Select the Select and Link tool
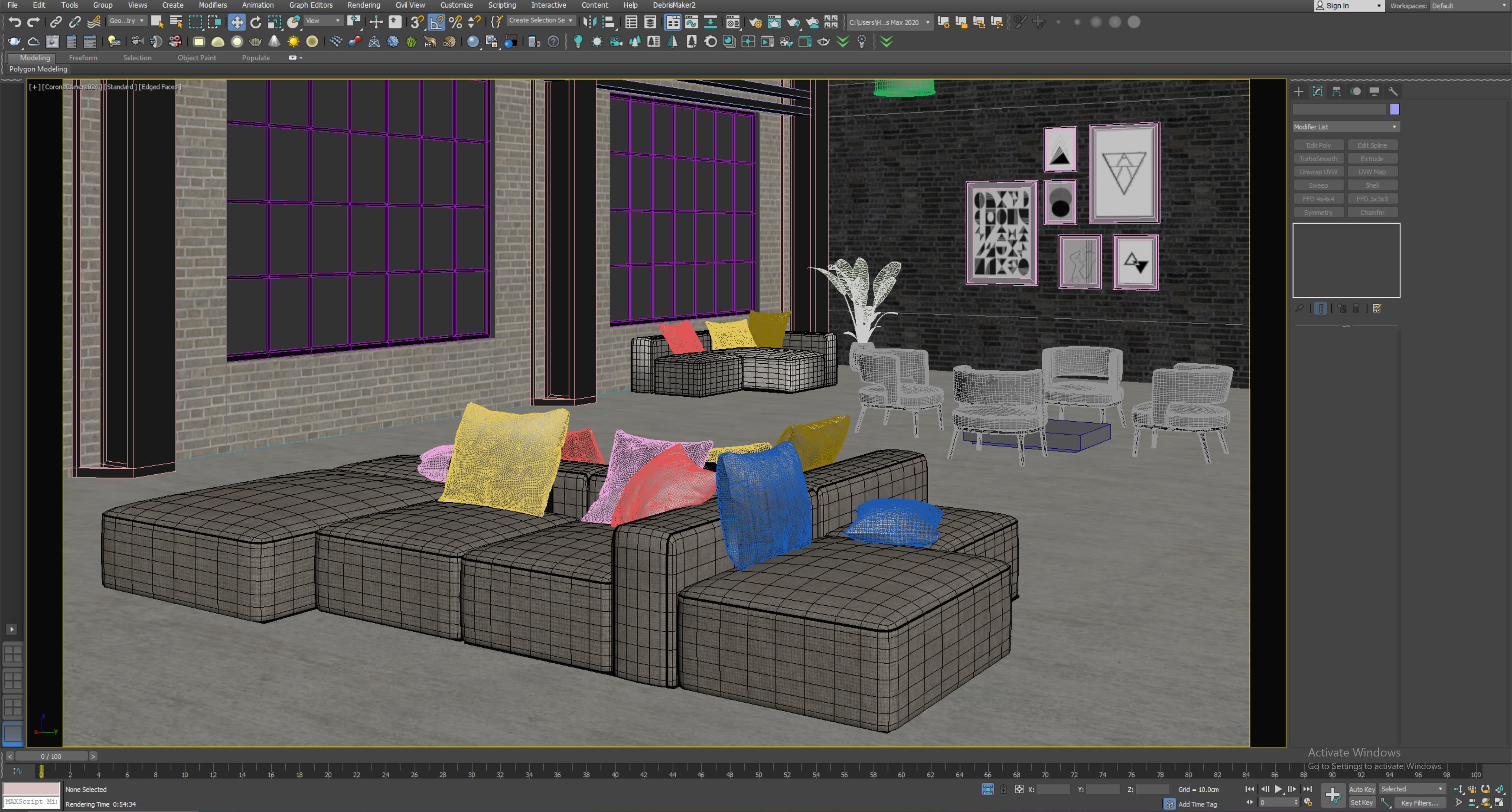Image resolution: width=1512 pixels, height=812 pixels. (56, 22)
